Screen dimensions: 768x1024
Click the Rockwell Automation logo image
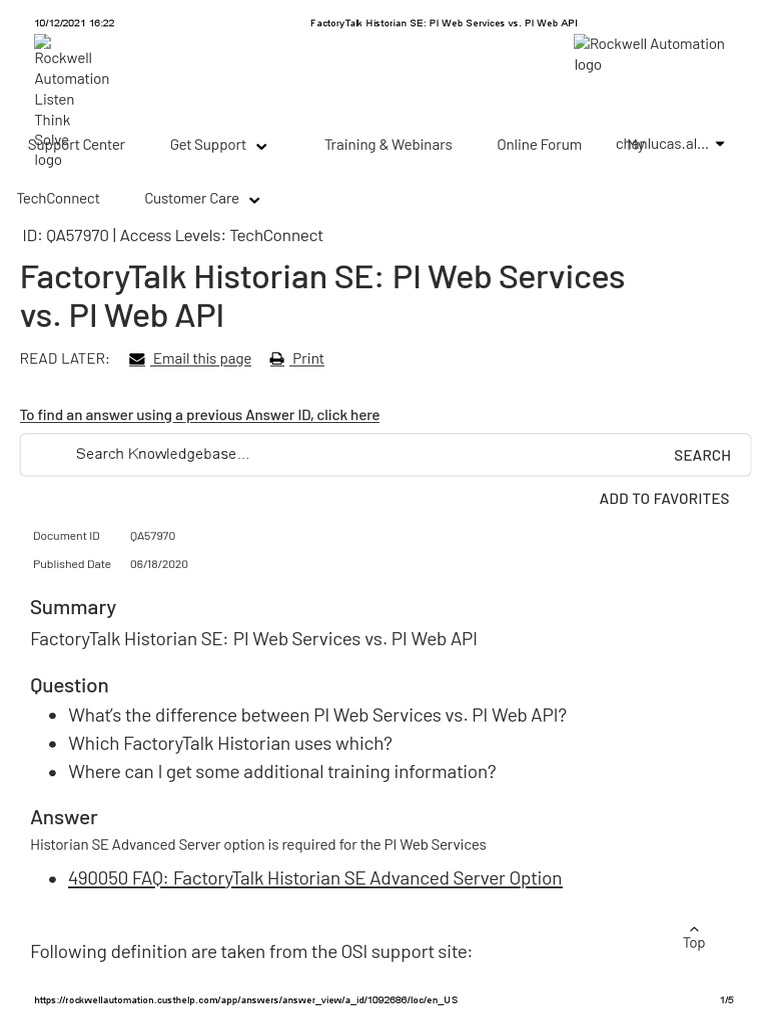click(649, 54)
